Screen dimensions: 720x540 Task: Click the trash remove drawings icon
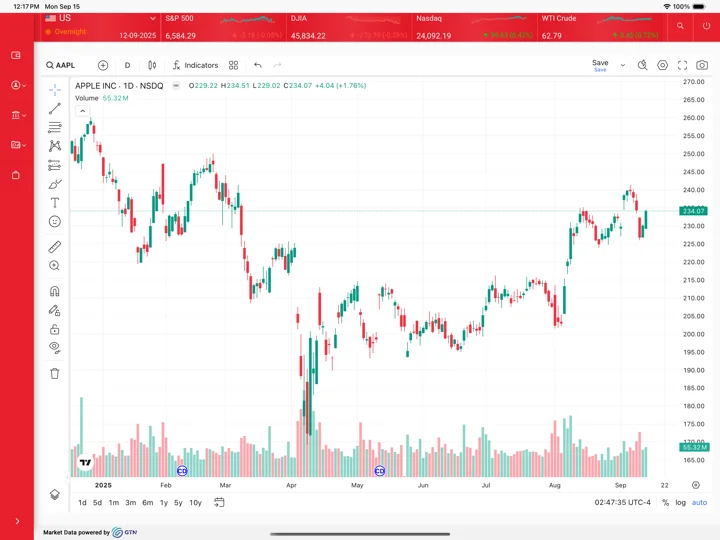pyautogui.click(x=55, y=373)
